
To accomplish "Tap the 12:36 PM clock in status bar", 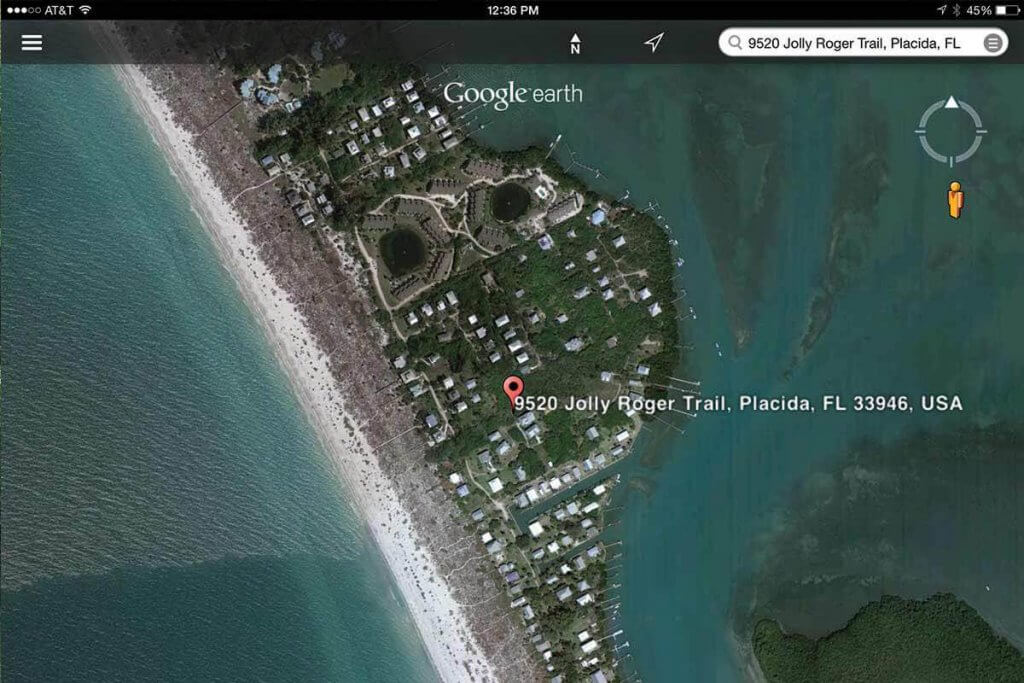I will 513,10.
